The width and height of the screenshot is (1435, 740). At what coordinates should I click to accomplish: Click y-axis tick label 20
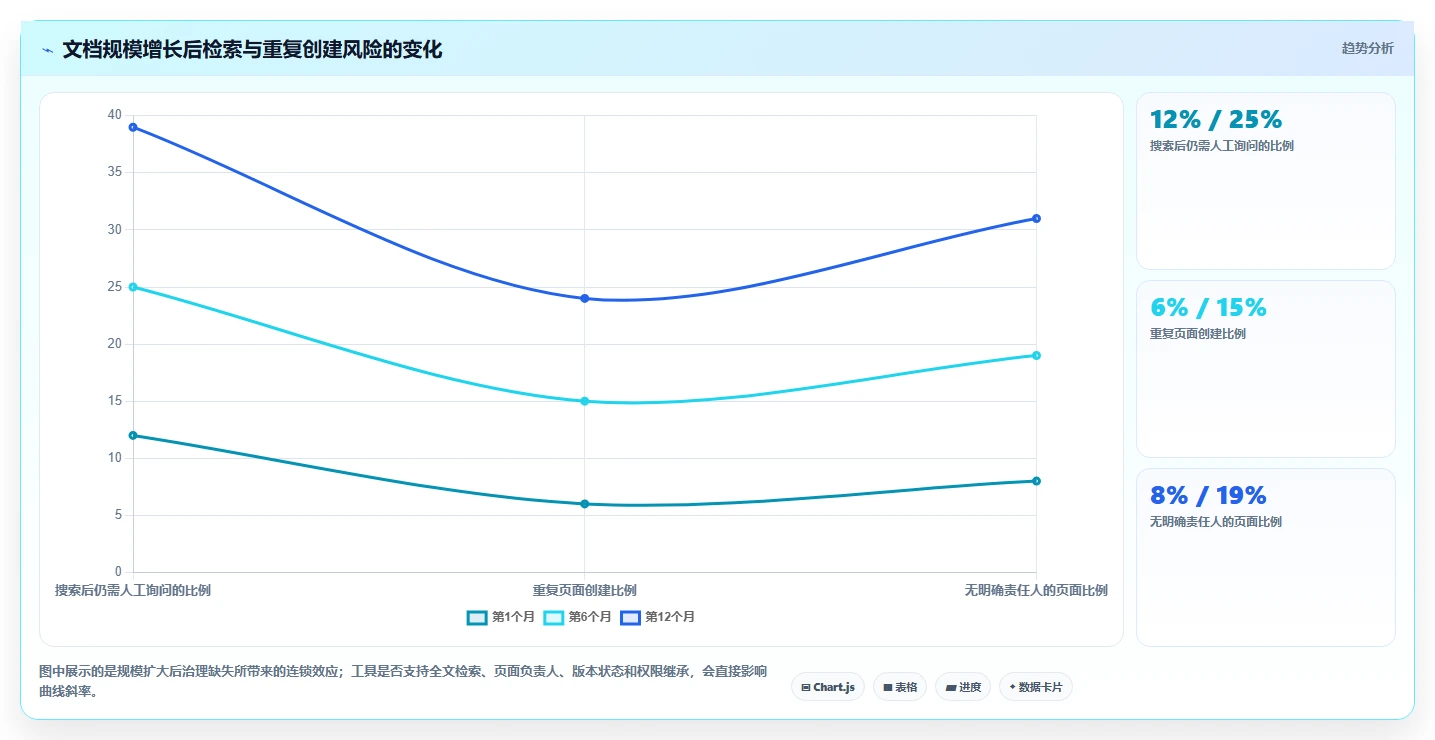click(x=114, y=344)
